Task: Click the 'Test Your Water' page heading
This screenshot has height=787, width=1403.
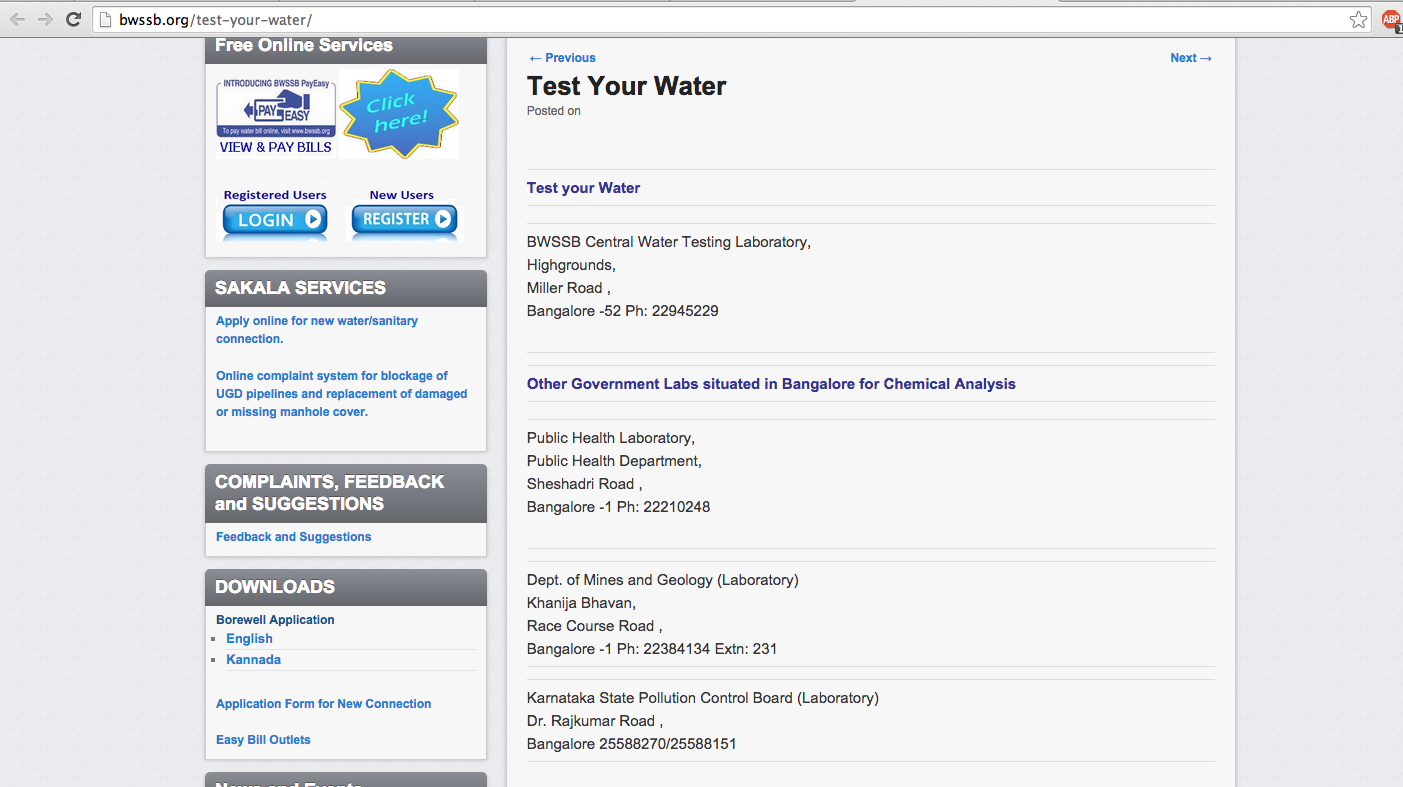Action: (x=626, y=86)
